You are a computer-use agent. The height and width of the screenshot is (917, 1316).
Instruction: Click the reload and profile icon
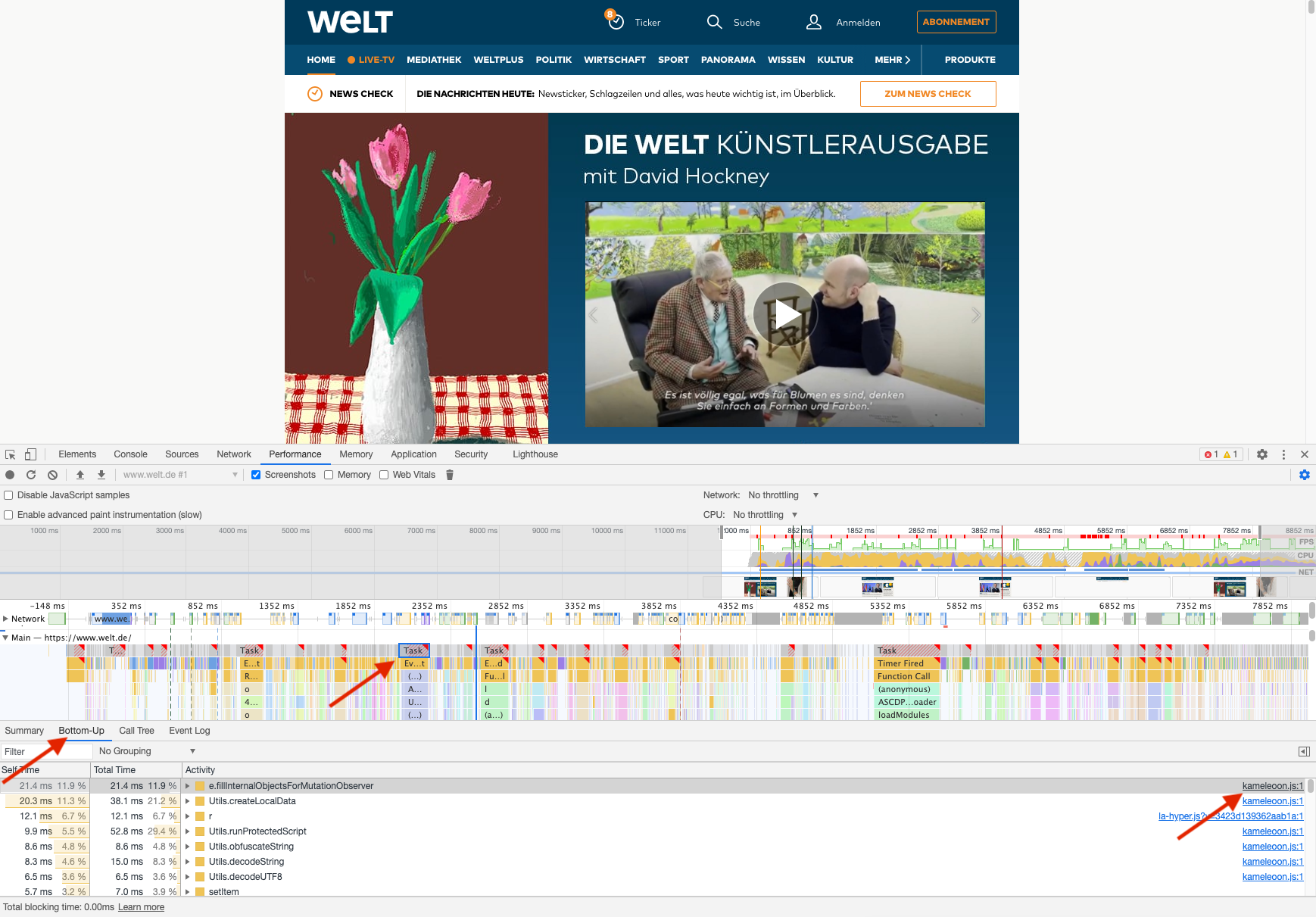(x=31, y=475)
